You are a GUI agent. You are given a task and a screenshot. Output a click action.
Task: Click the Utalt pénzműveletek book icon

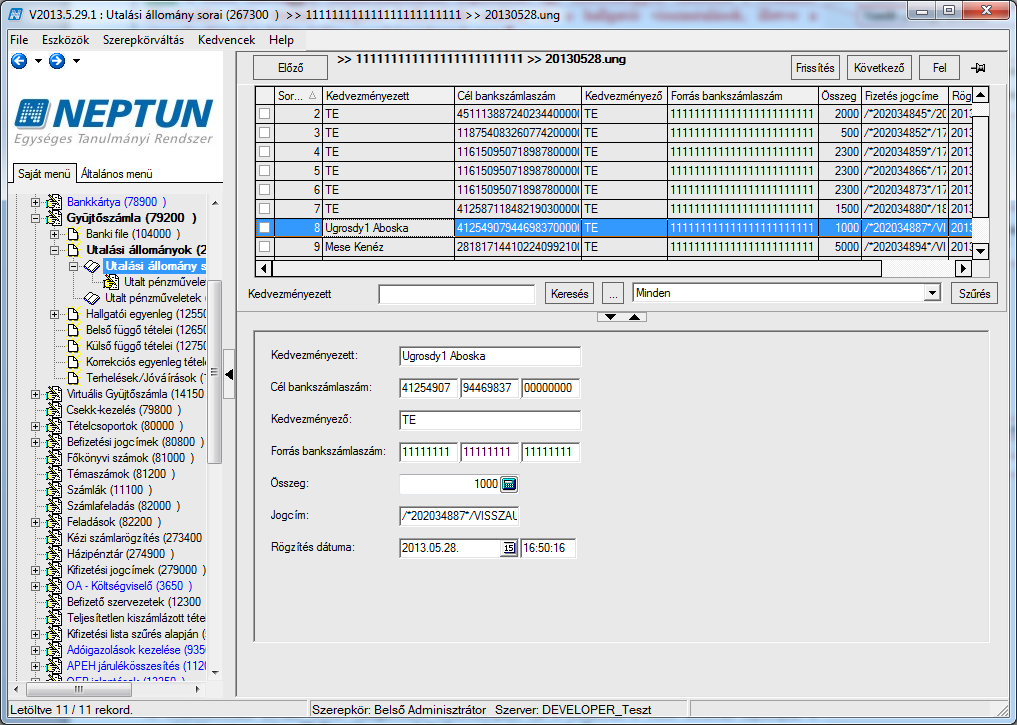92,298
